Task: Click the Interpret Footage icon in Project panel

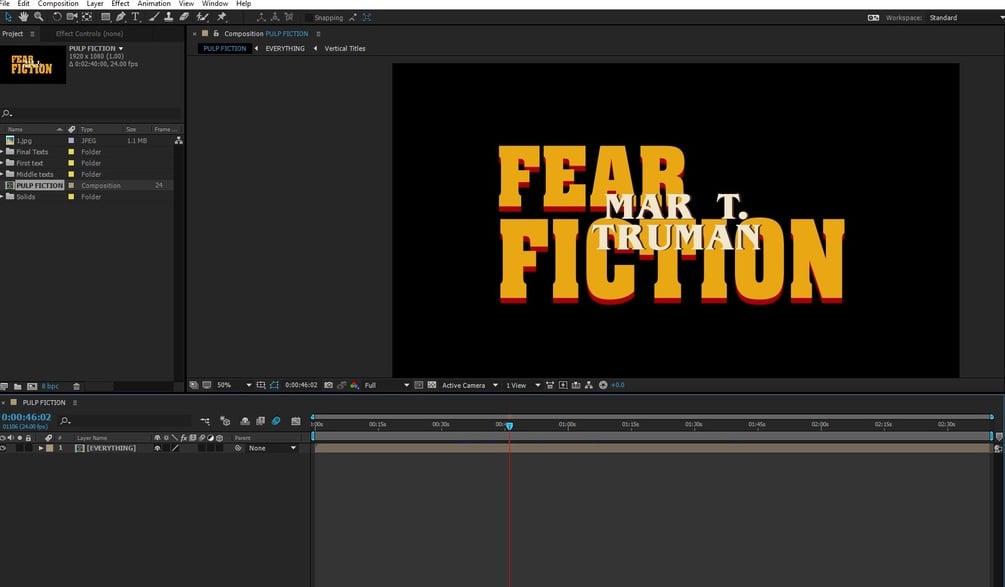Action: pos(4,386)
